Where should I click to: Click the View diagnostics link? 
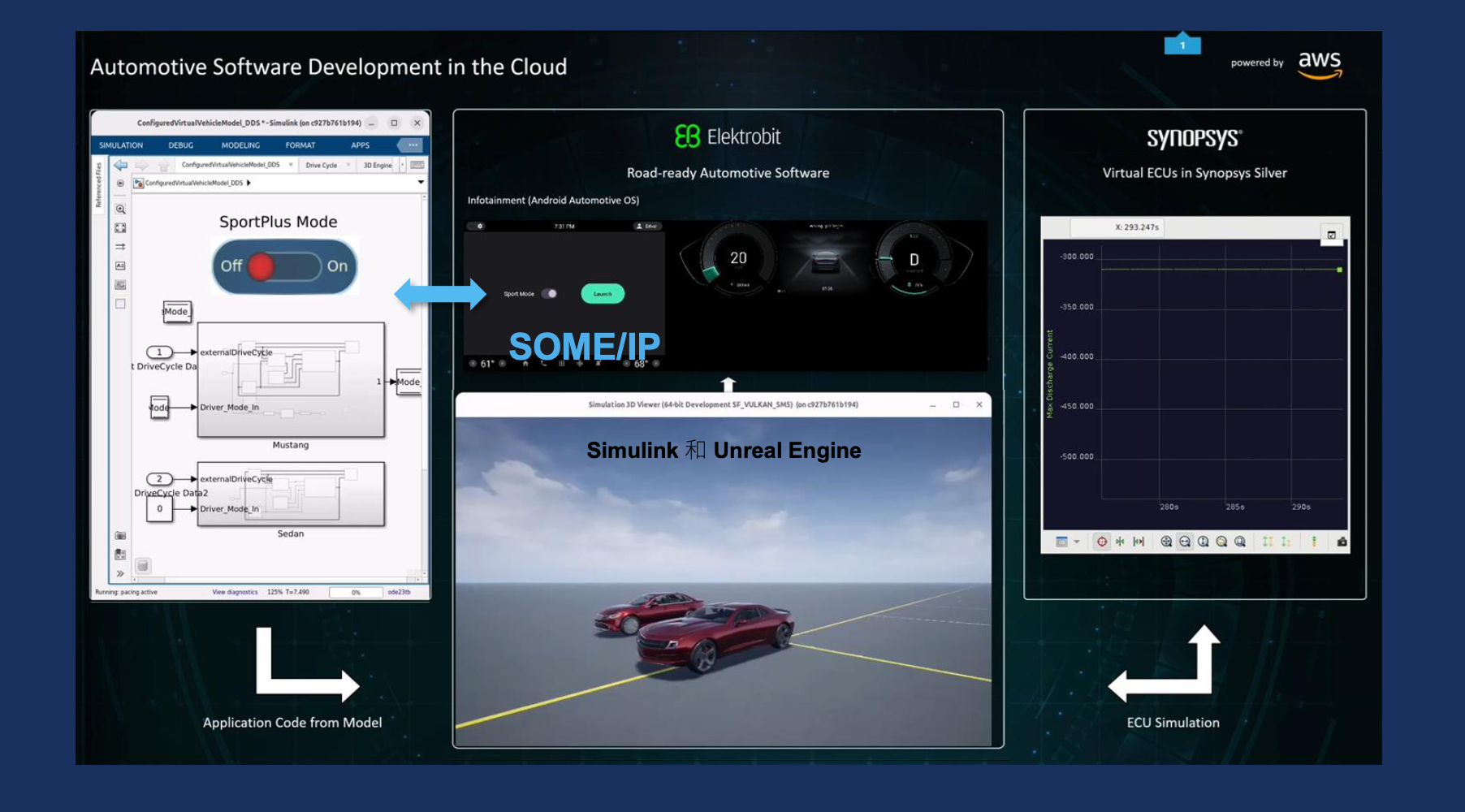235,592
